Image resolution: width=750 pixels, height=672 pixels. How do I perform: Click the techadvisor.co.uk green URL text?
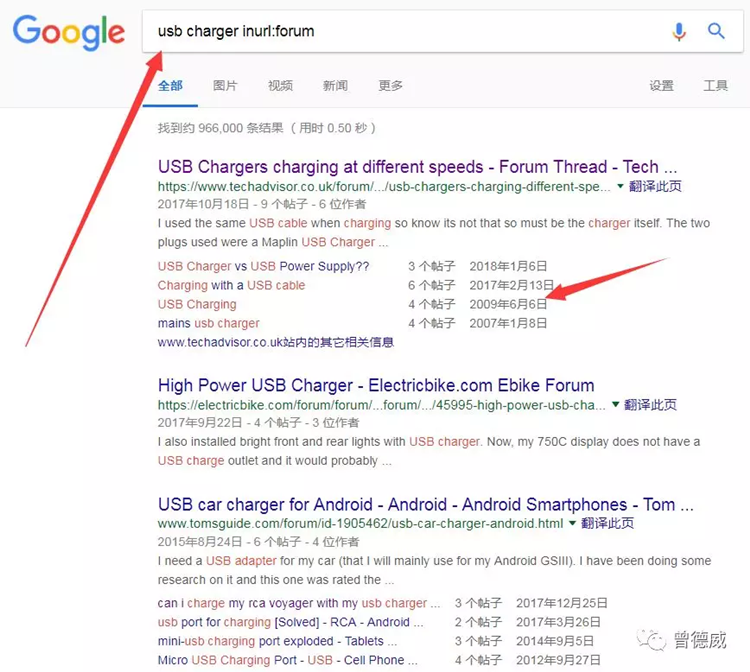click(x=384, y=187)
